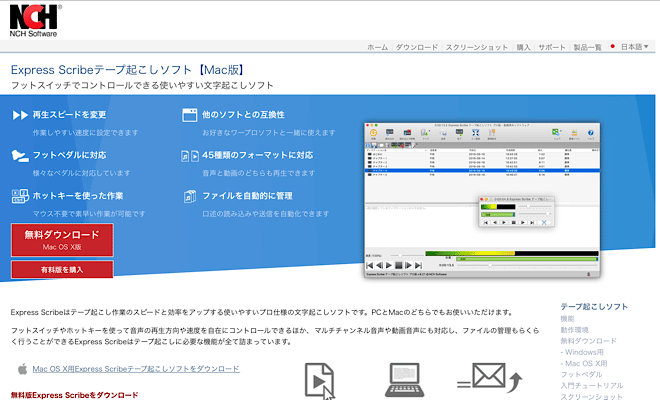The image size is (660, 400).
Task: Click the file management icon beside ファイルを自動的に管理
Action: (x=190, y=196)
